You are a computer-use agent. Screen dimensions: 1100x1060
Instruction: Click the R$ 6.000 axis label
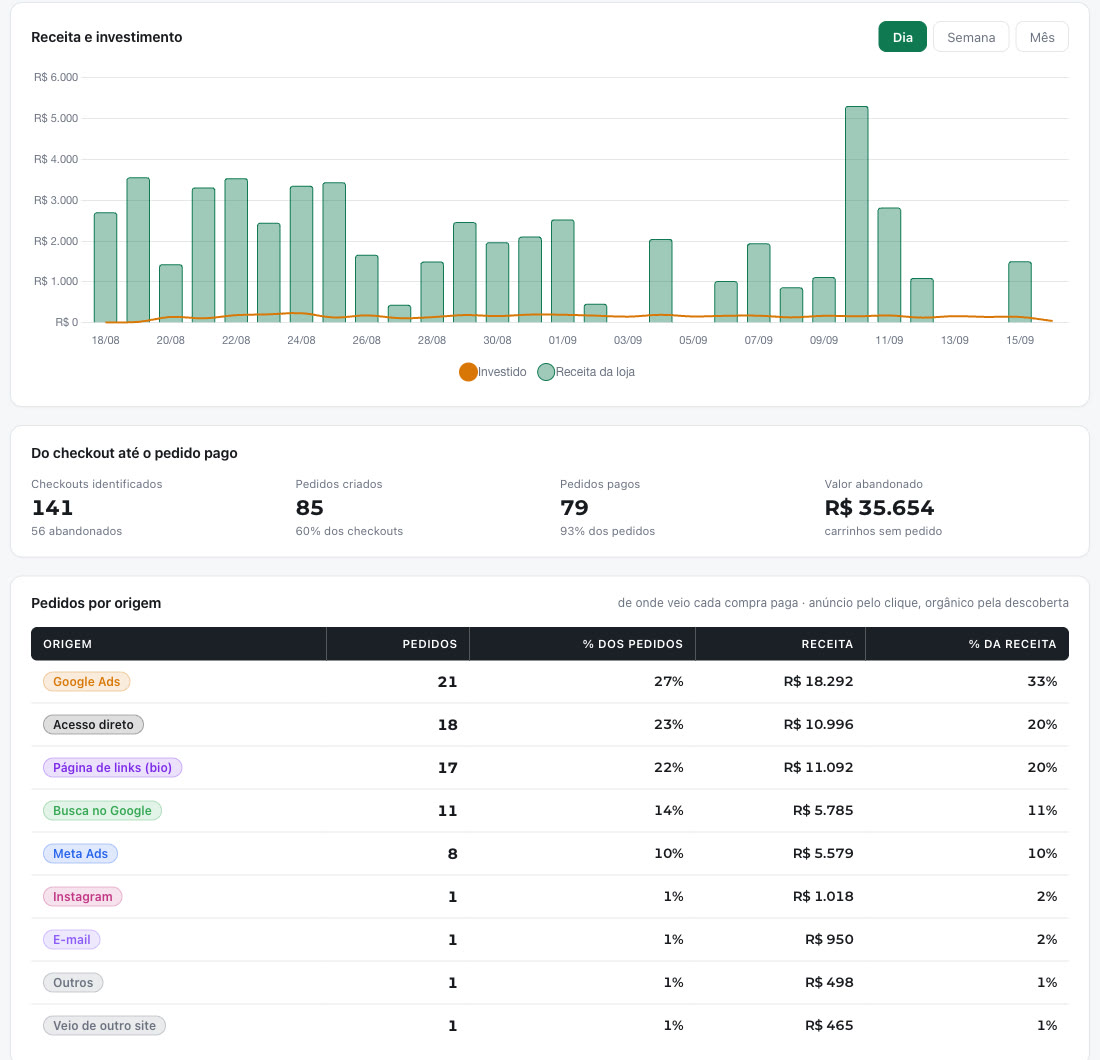[56, 77]
